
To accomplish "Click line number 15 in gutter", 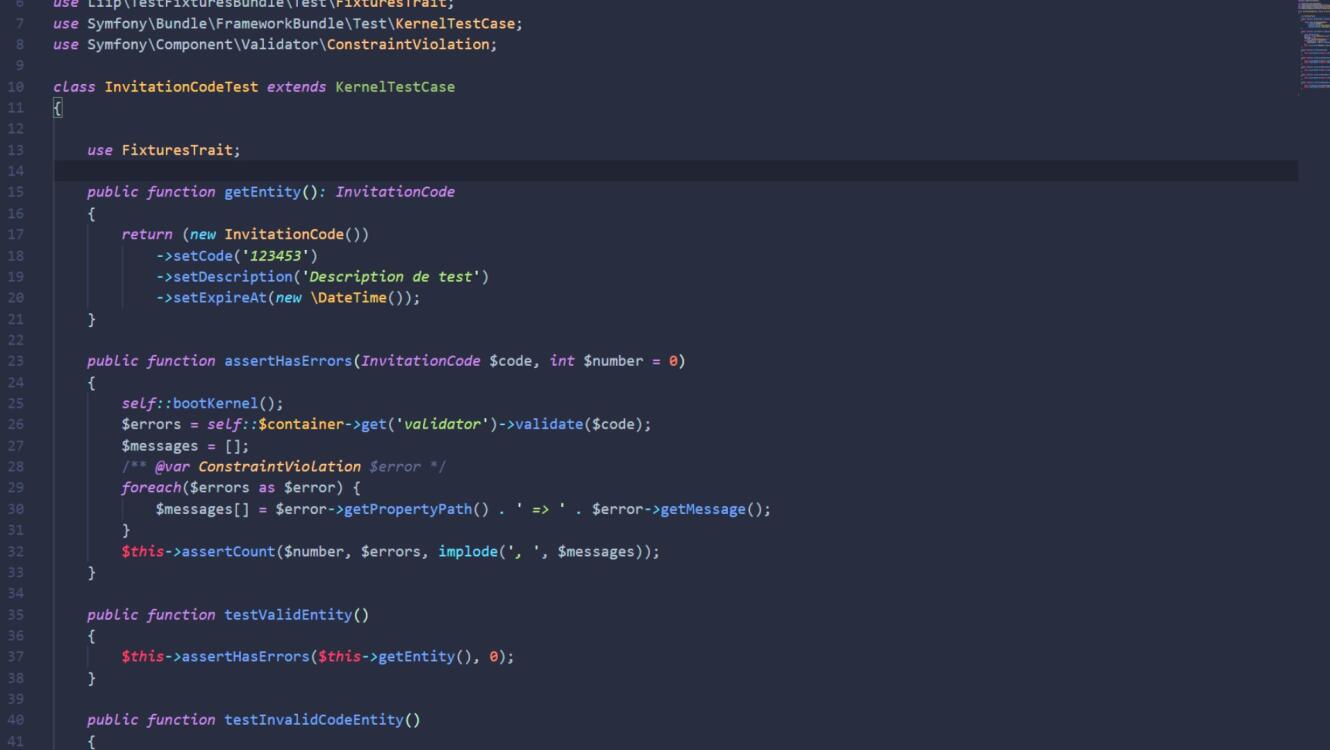I will click(16, 192).
